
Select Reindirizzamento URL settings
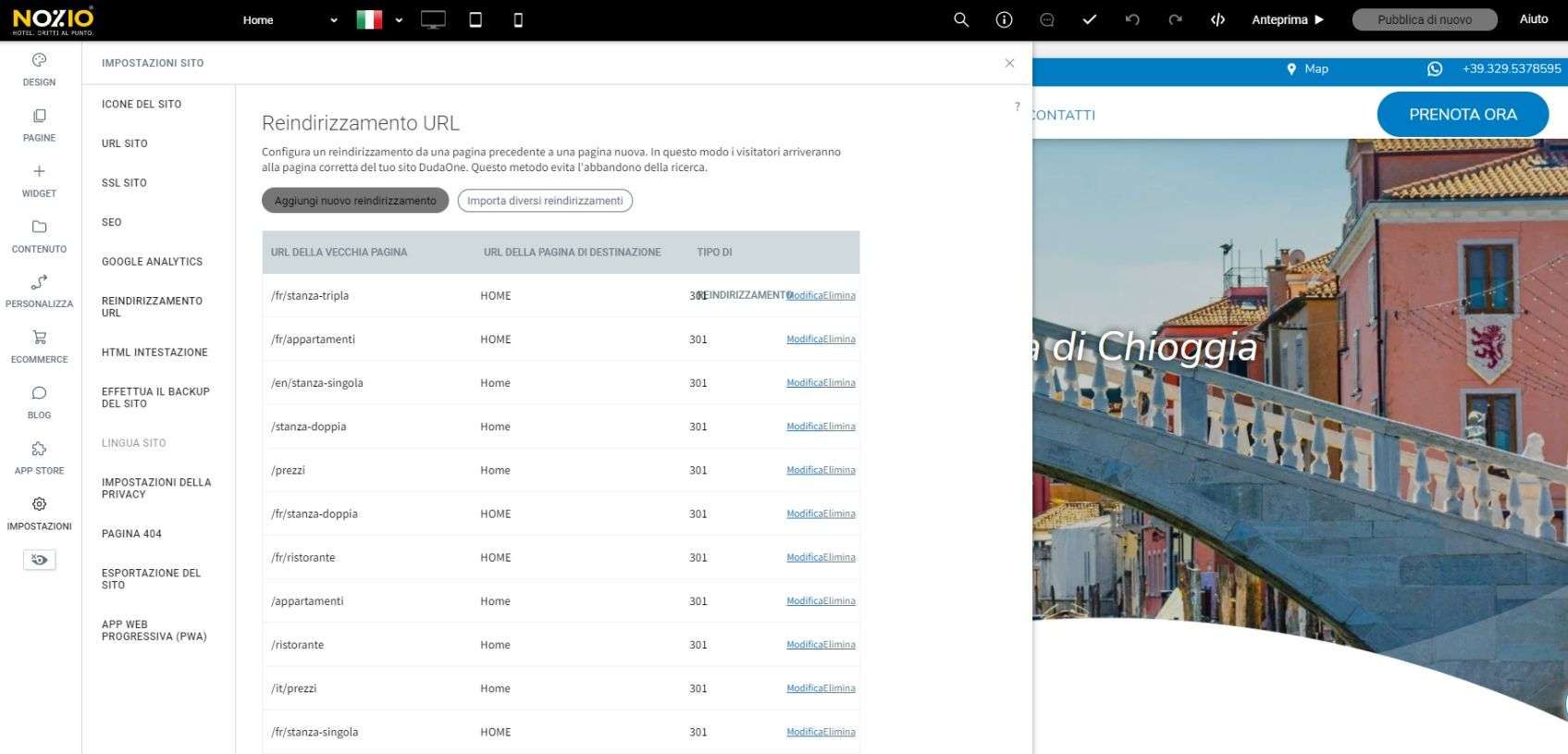pyautogui.click(x=152, y=307)
